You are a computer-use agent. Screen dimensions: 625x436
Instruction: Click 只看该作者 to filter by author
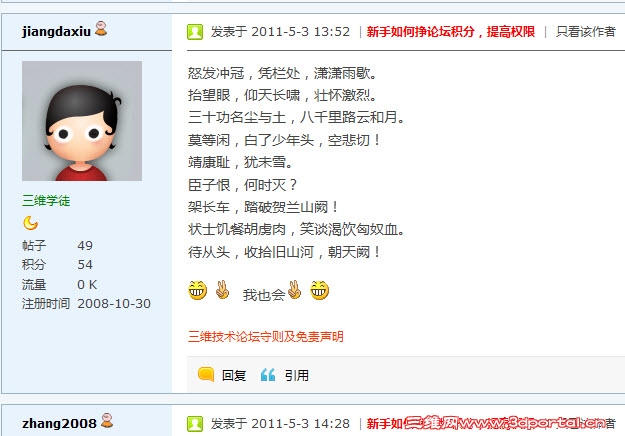[x=586, y=31]
